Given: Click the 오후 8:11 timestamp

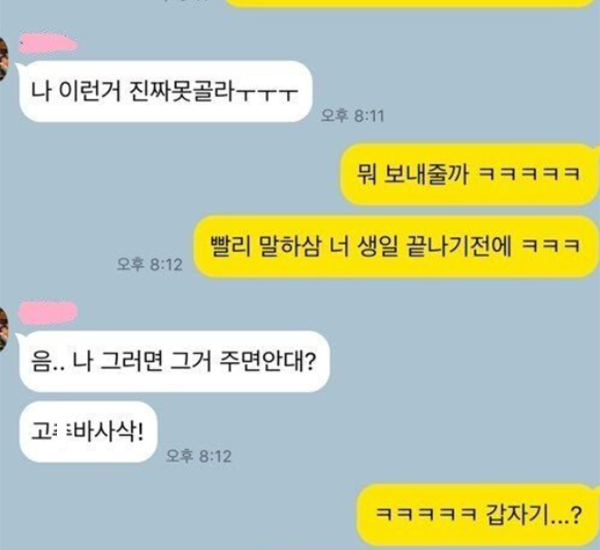Looking at the screenshot, I should [x=352, y=116].
